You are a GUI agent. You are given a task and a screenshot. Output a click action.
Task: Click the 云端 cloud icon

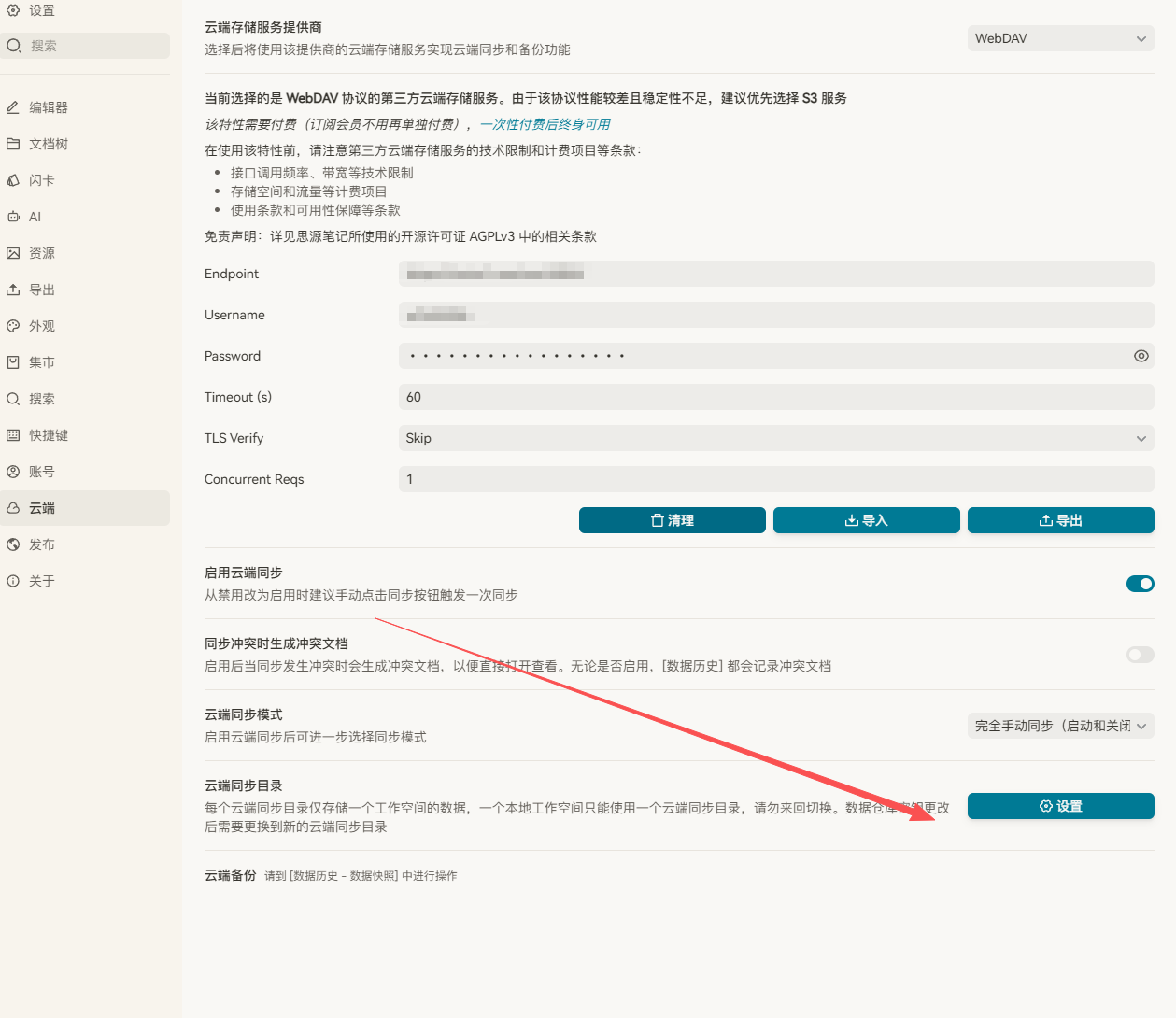[x=13, y=508]
